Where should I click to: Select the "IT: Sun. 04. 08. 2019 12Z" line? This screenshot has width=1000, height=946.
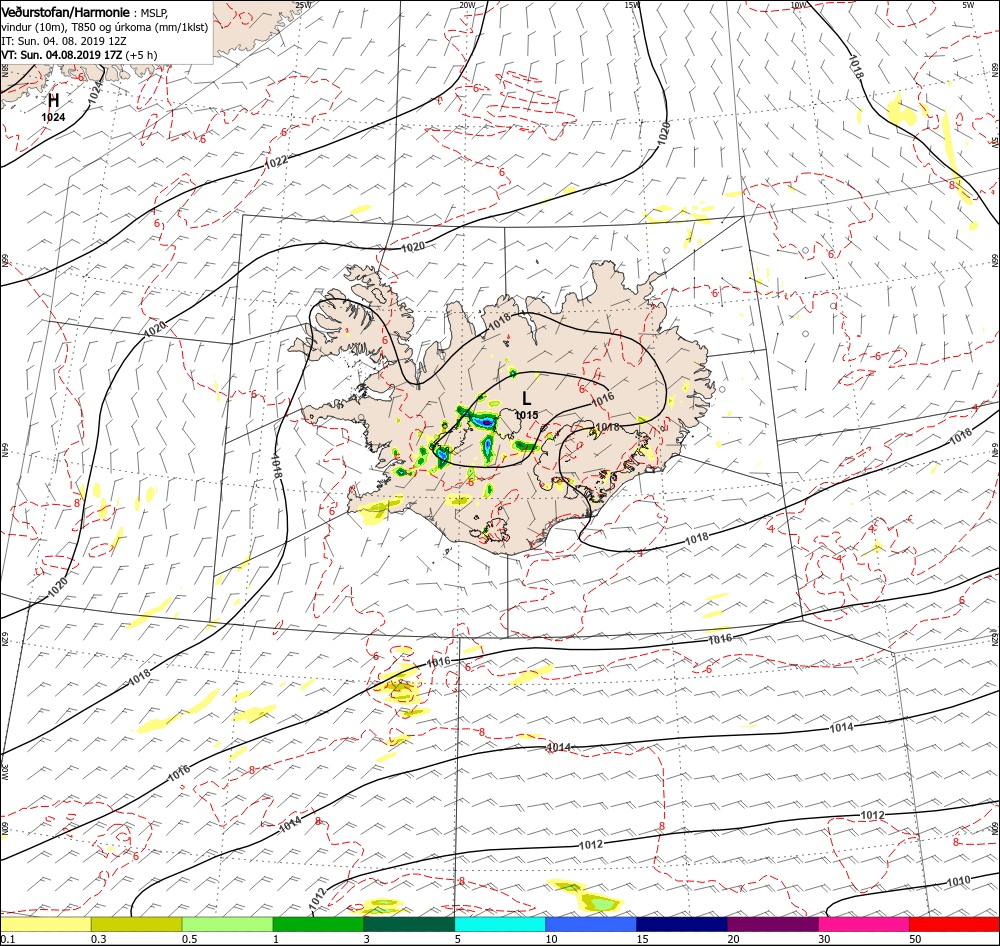pyautogui.click(x=64, y=41)
